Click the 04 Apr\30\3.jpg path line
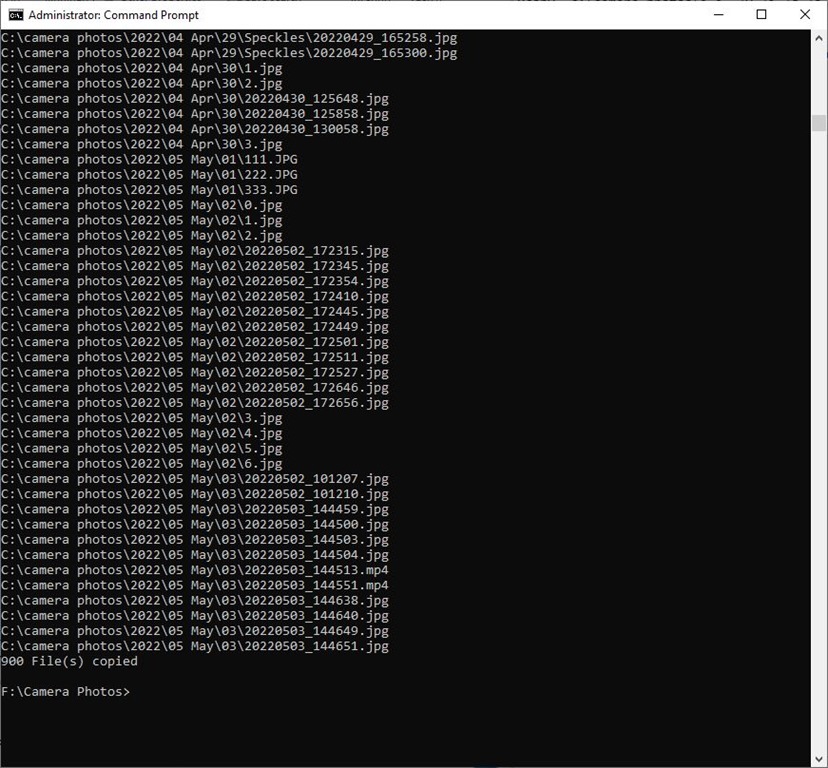 click(x=142, y=144)
